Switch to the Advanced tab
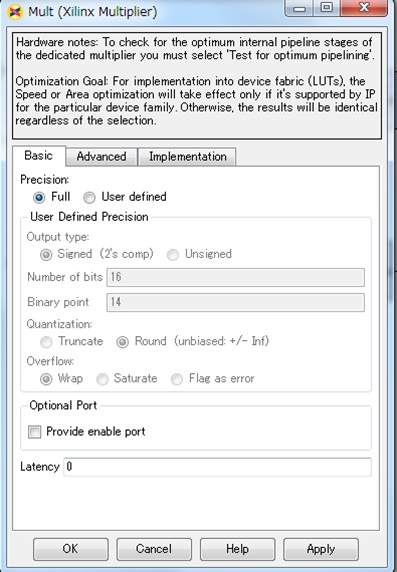 pos(101,157)
